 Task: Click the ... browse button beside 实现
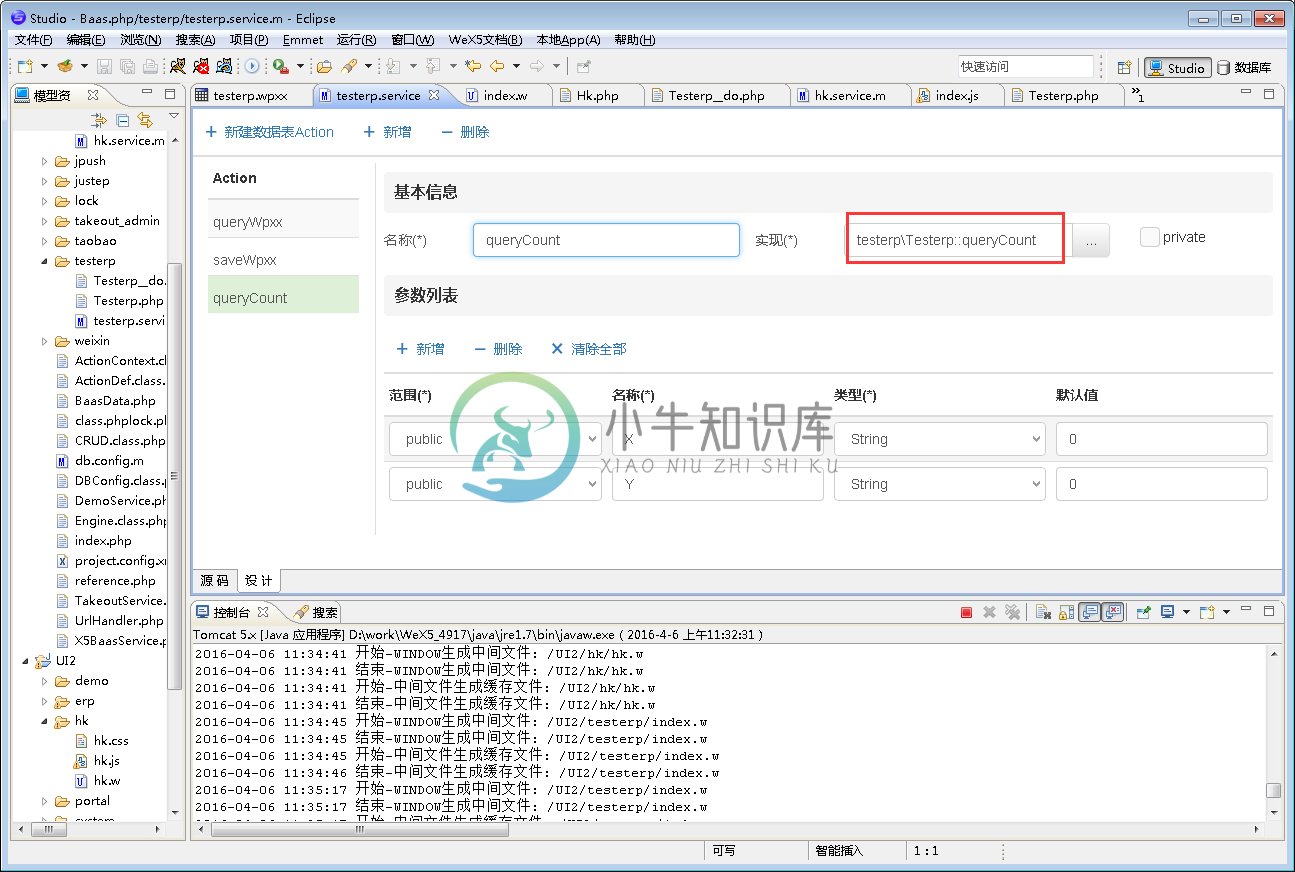point(1091,240)
